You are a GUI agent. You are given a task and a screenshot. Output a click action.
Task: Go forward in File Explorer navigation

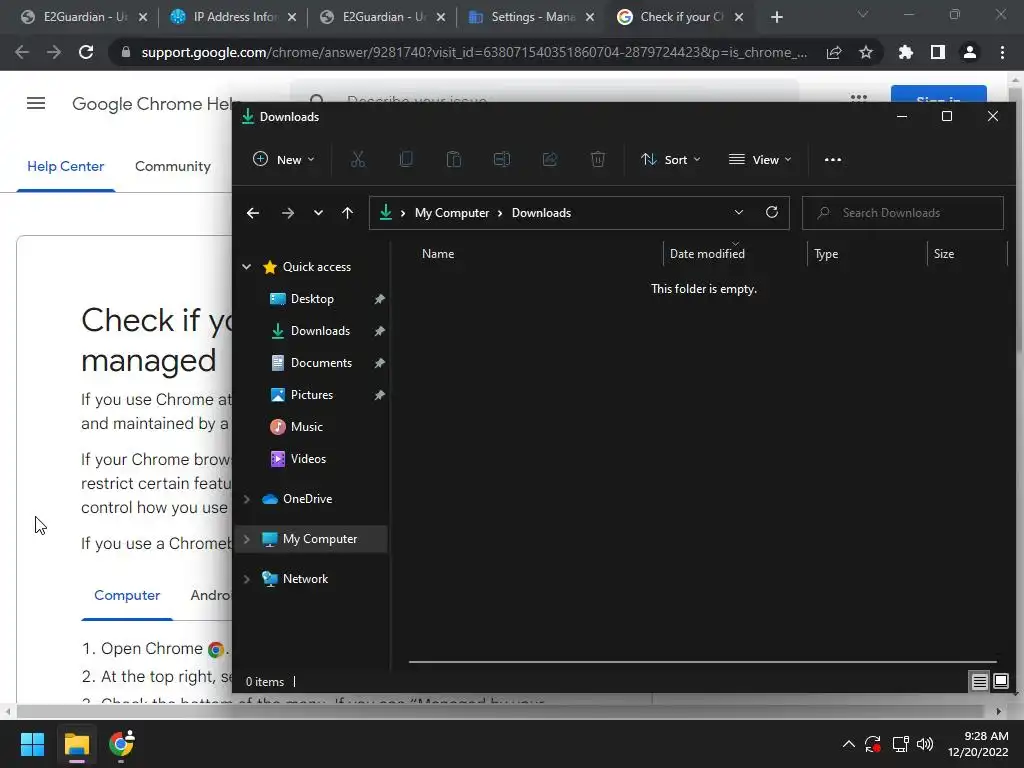click(288, 213)
